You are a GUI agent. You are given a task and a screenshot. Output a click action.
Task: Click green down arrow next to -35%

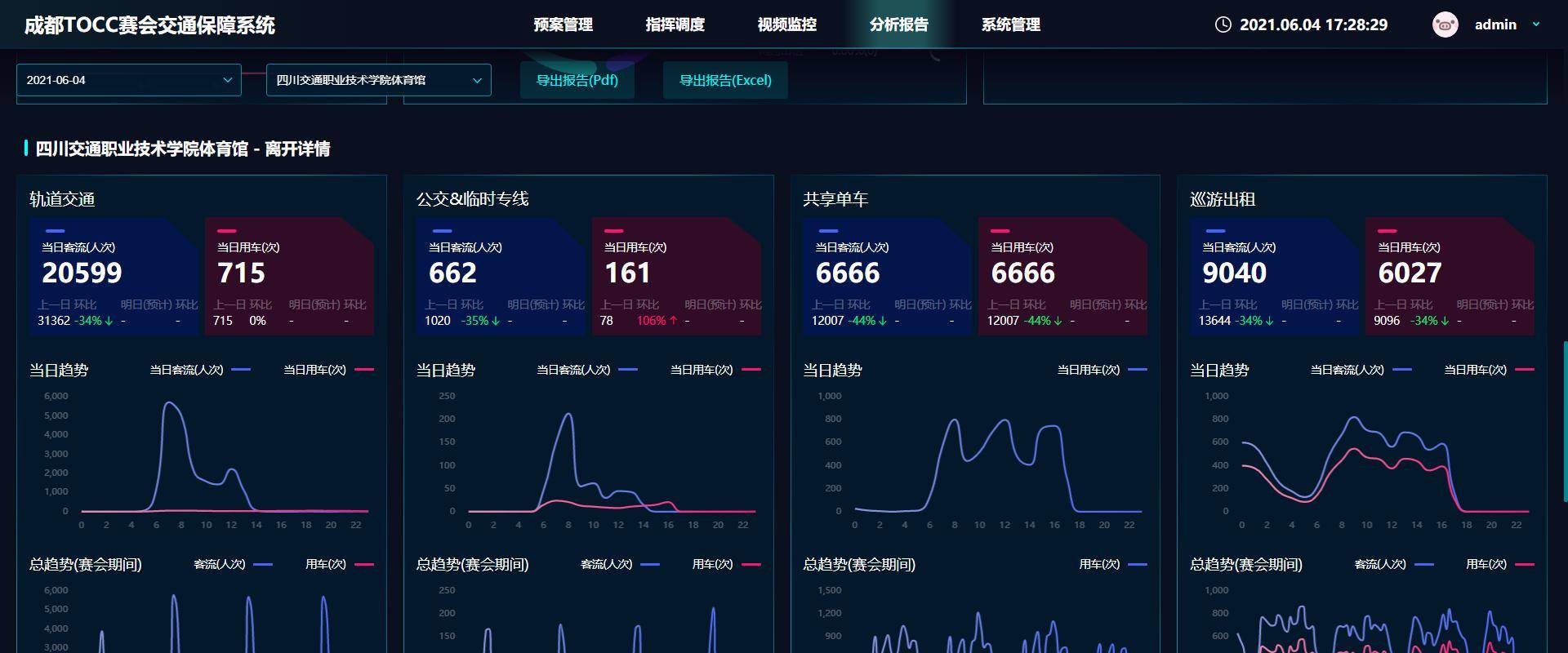pyautogui.click(x=496, y=321)
